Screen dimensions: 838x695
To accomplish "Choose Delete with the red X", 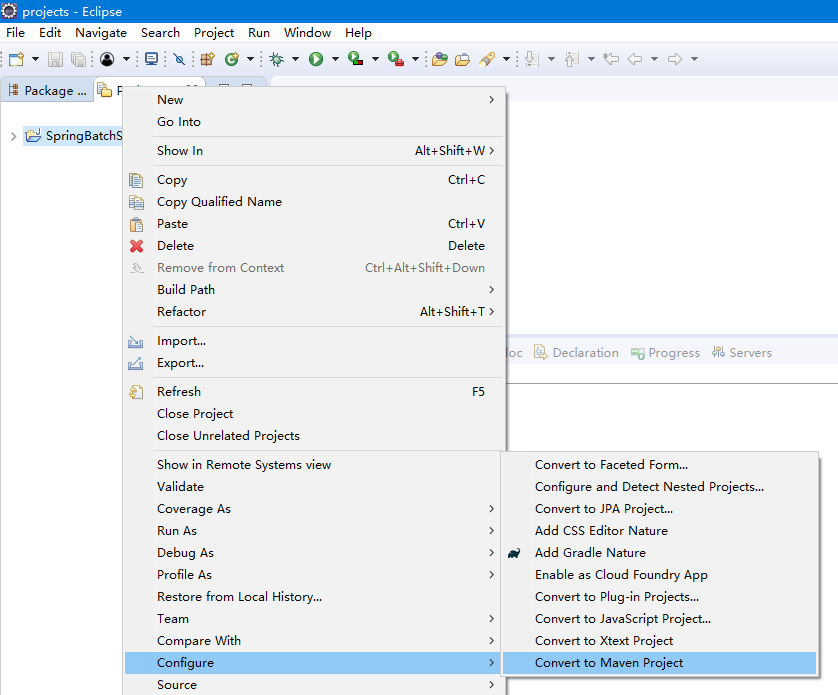I will (x=315, y=246).
